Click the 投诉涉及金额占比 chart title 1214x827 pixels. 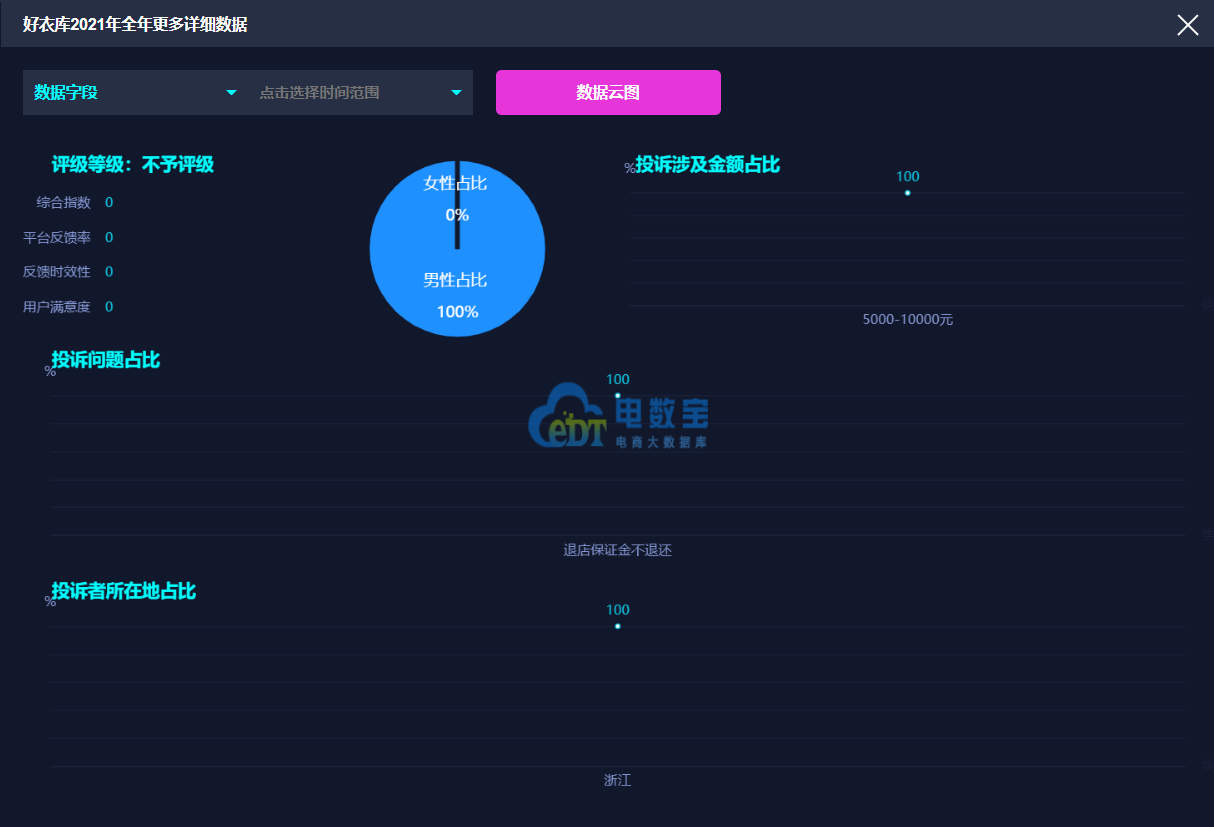pyautogui.click(x=708, y=165)
